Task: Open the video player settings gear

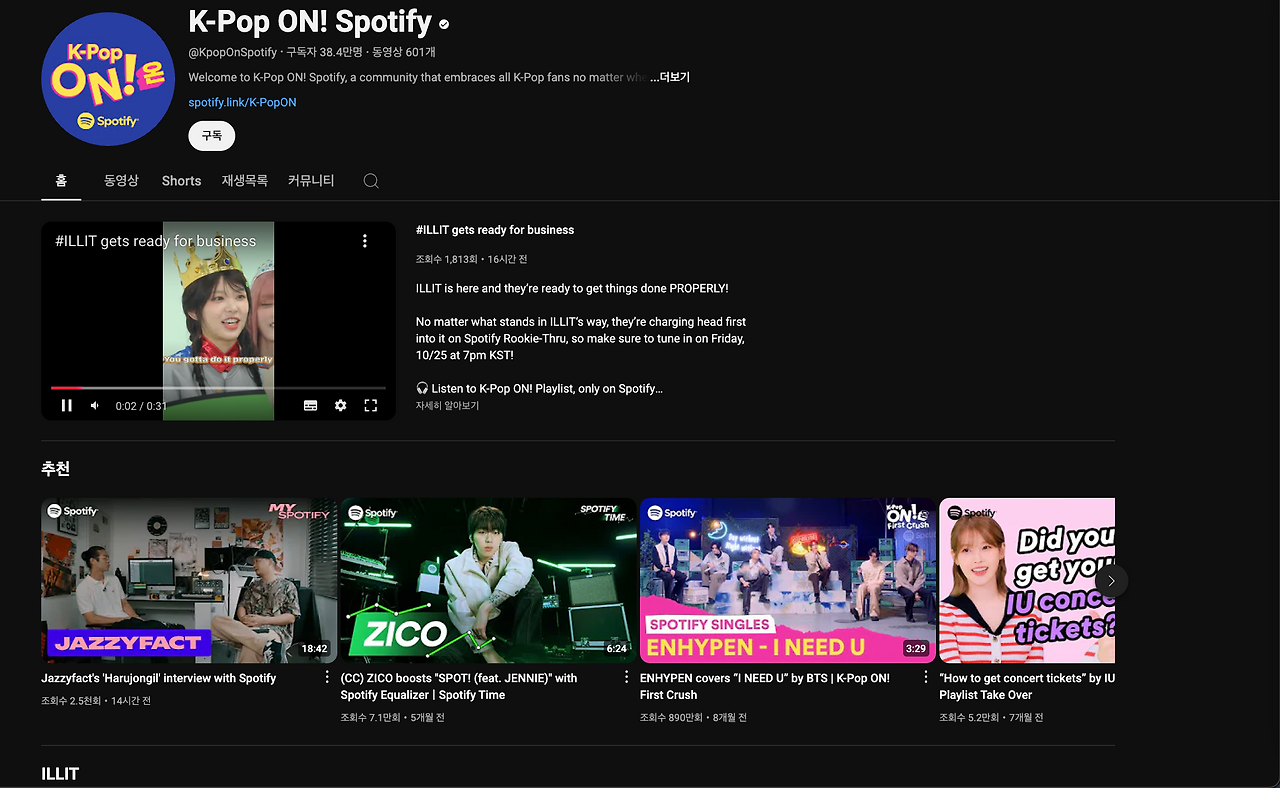Action: (x=341, y=405)
